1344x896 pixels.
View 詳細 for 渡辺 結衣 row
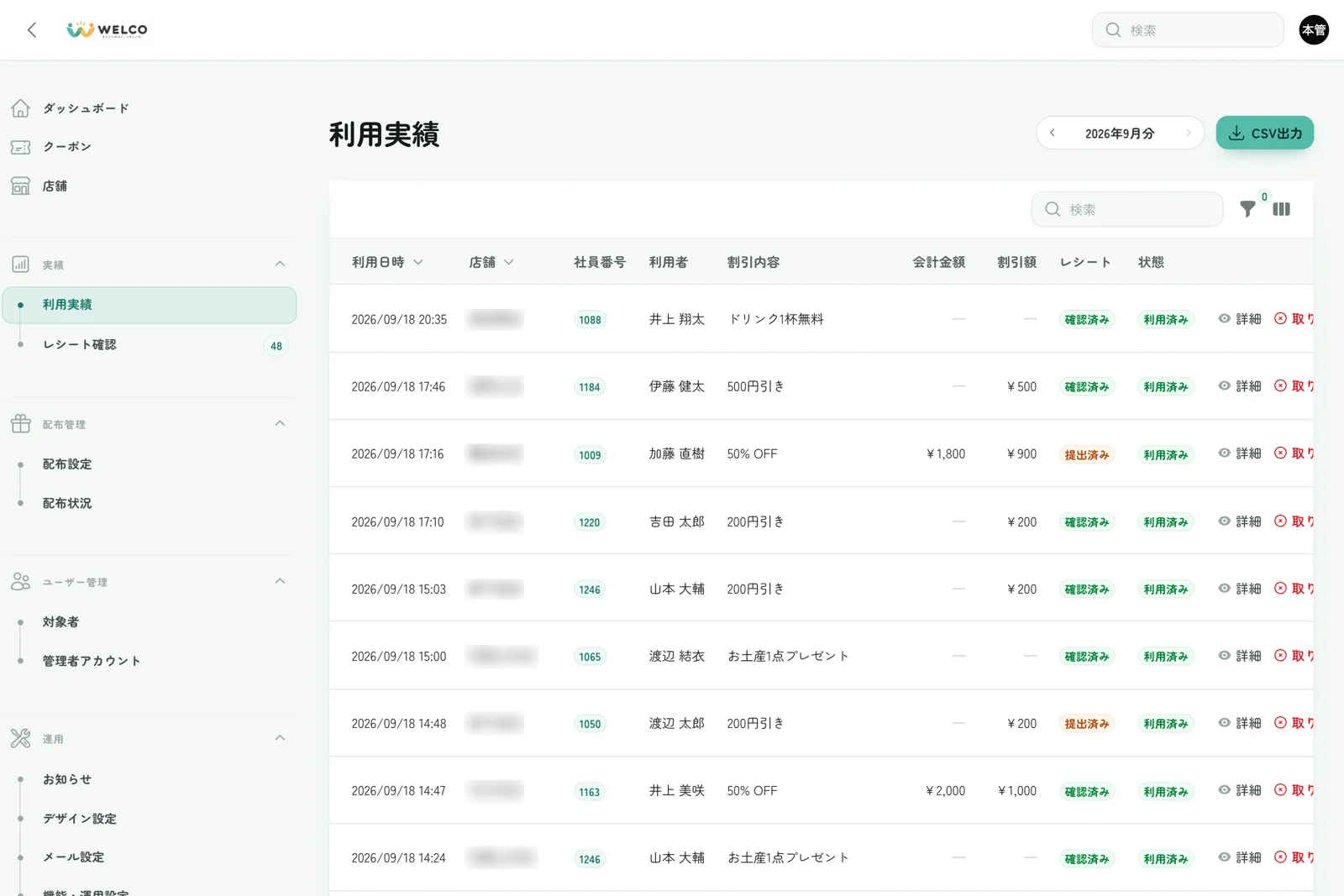[1240, 656]
